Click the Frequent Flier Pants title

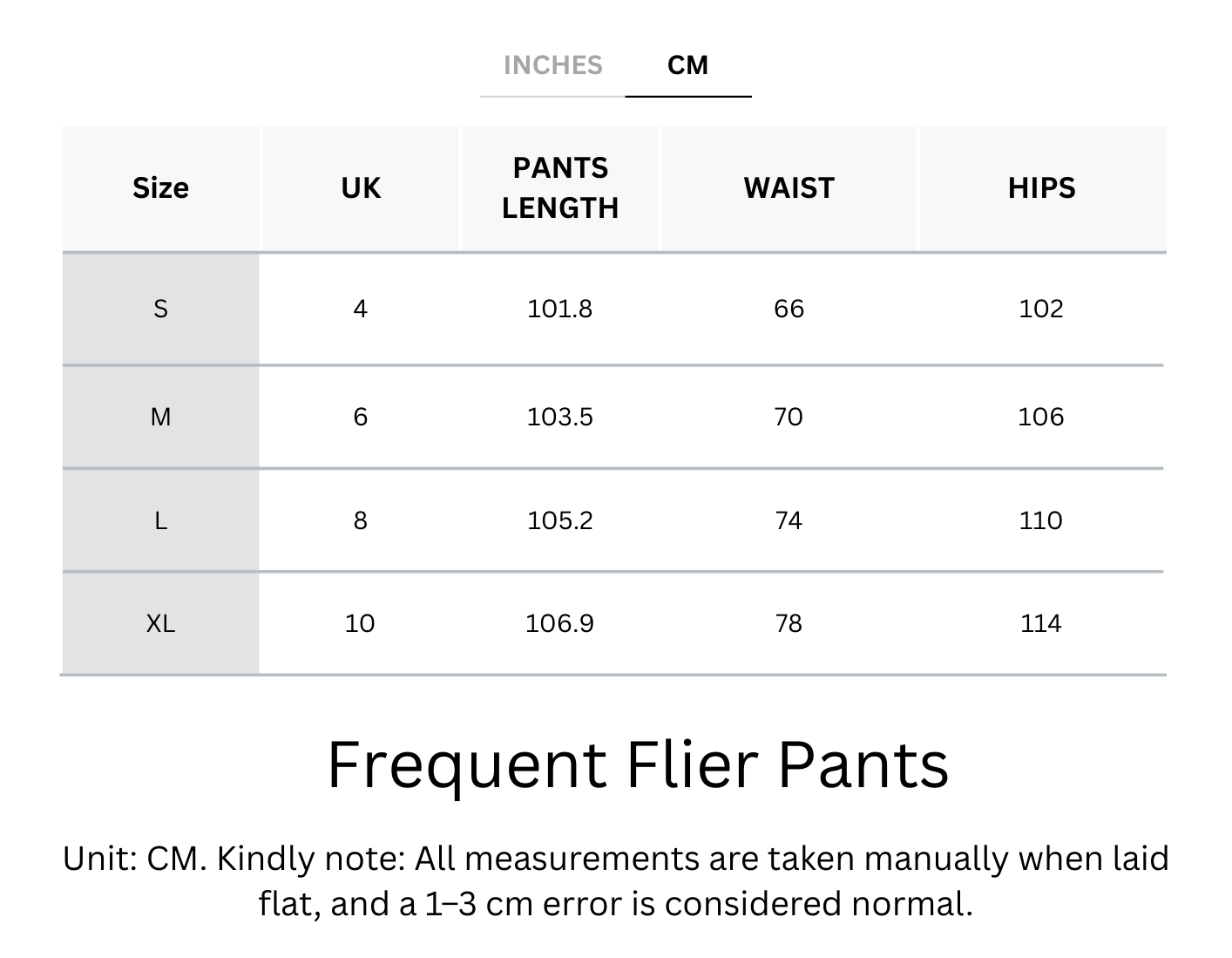pos(638,765)
